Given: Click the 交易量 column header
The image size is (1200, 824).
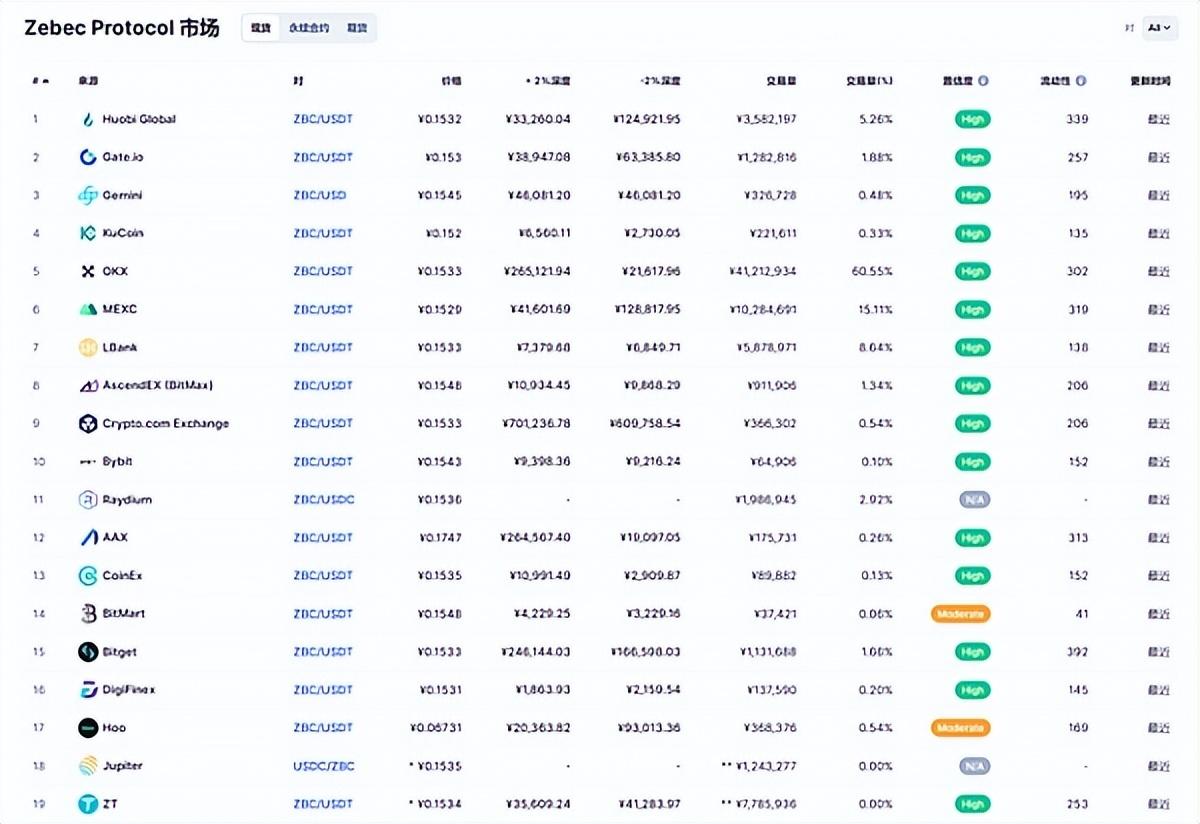Looking at the screenshot, I should pos(780,81).
